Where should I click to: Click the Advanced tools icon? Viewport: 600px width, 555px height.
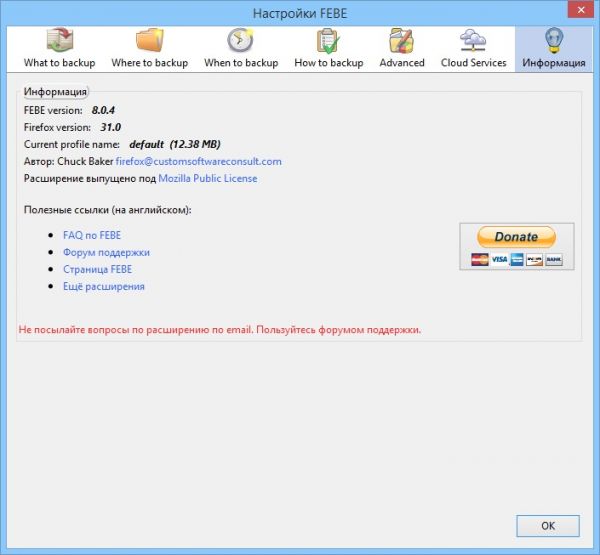[x=401, y=41]
